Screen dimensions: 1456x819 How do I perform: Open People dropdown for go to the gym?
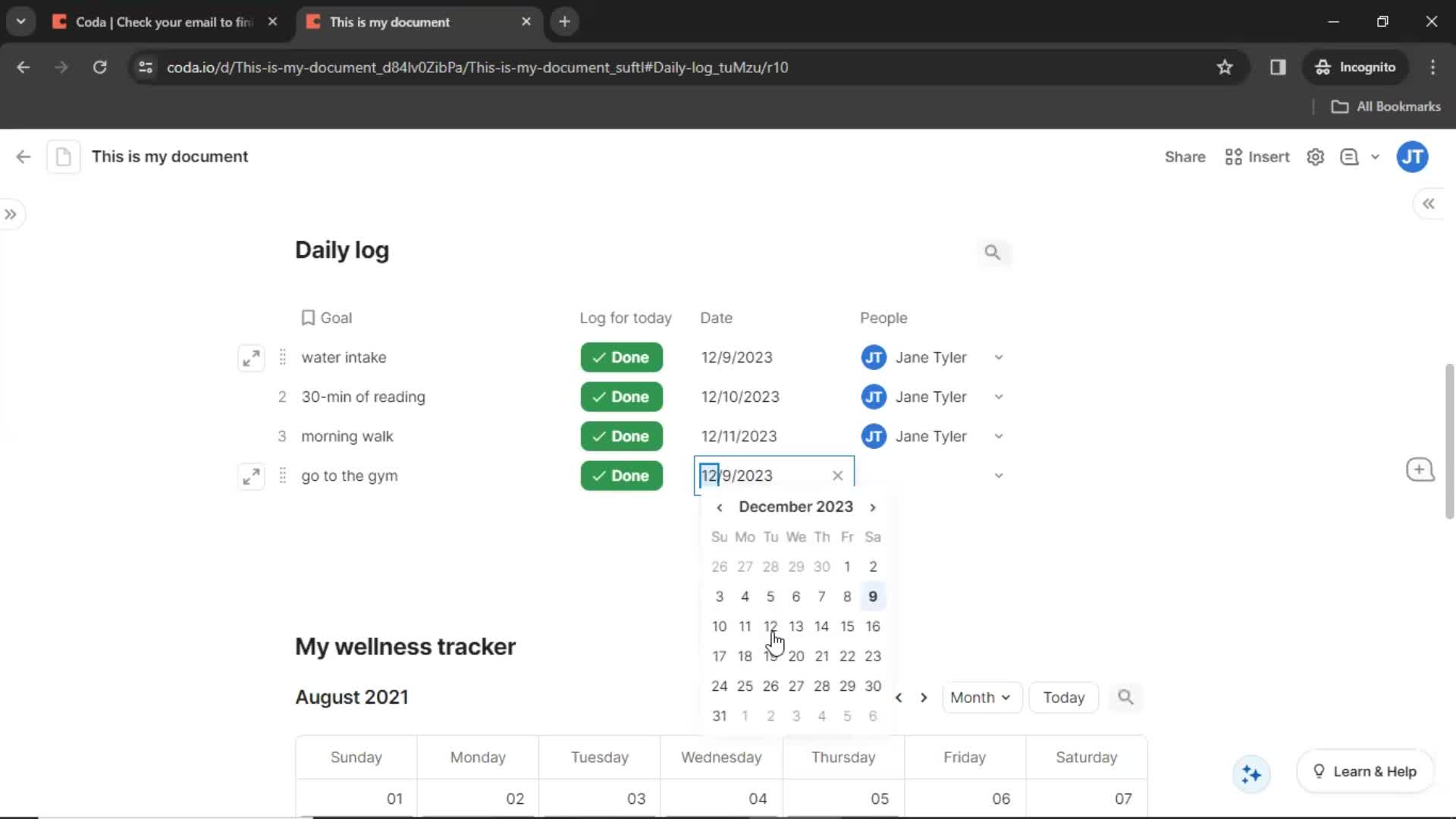tap(999, 475)
